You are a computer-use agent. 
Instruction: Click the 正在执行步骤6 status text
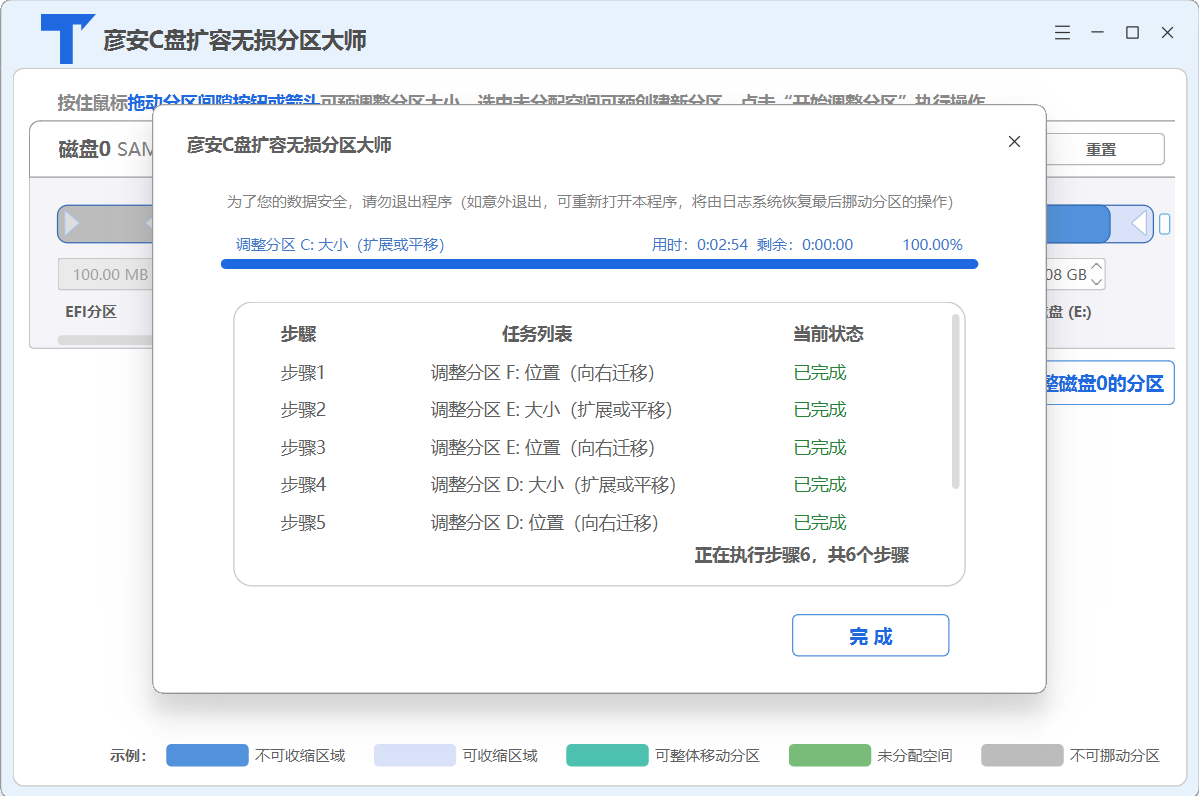[801, 555]
